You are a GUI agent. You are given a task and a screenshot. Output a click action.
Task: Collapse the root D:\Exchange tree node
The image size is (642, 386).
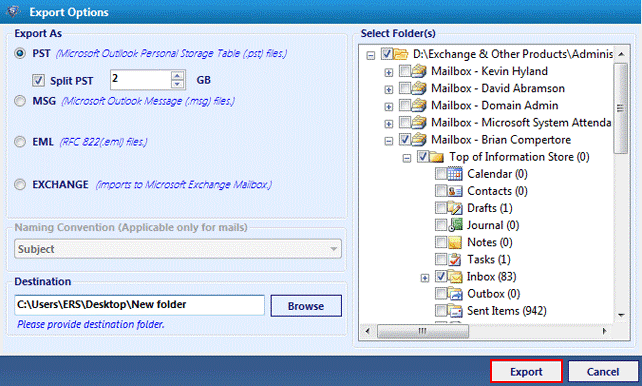click(x=371, y=55)
